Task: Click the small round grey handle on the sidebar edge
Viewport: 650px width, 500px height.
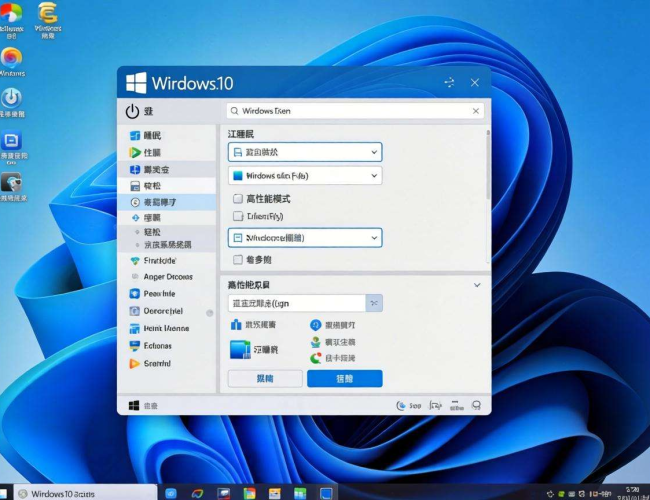Action: (x=210, y=313)
